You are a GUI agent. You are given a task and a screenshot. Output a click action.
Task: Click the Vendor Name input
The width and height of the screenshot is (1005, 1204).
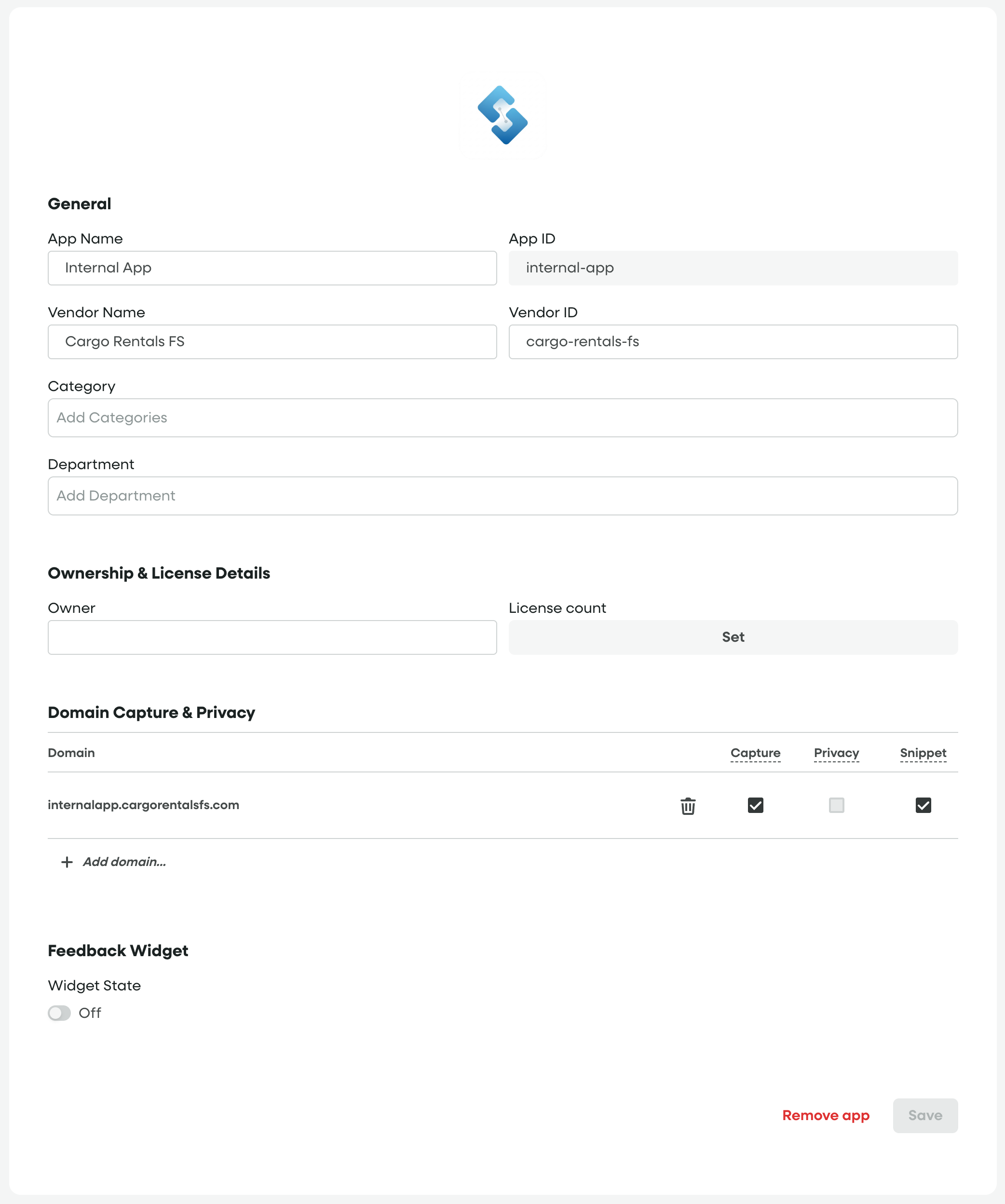point(272,342)
